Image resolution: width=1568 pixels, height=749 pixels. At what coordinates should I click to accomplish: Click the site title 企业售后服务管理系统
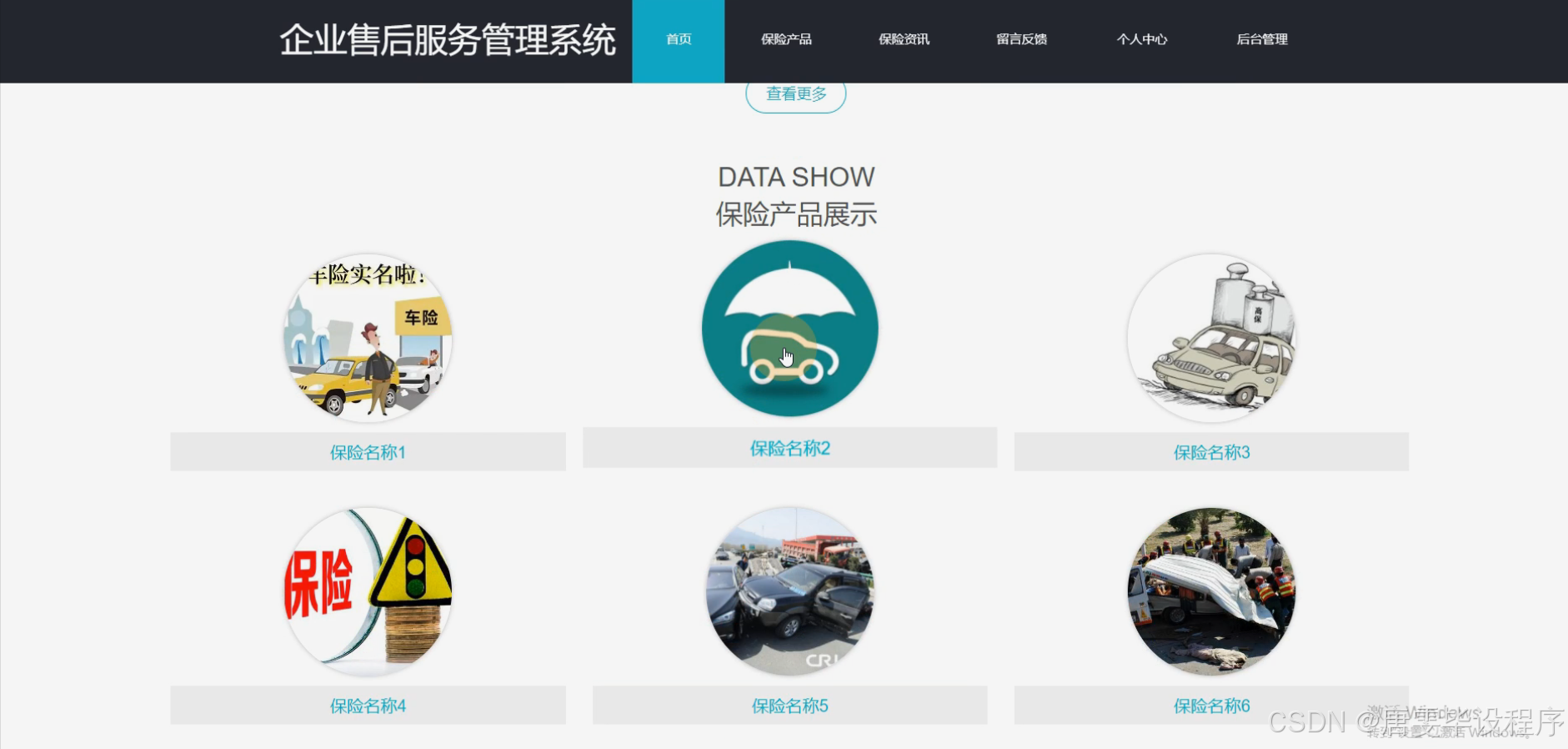pyautogui.click(x=448, y=40)
